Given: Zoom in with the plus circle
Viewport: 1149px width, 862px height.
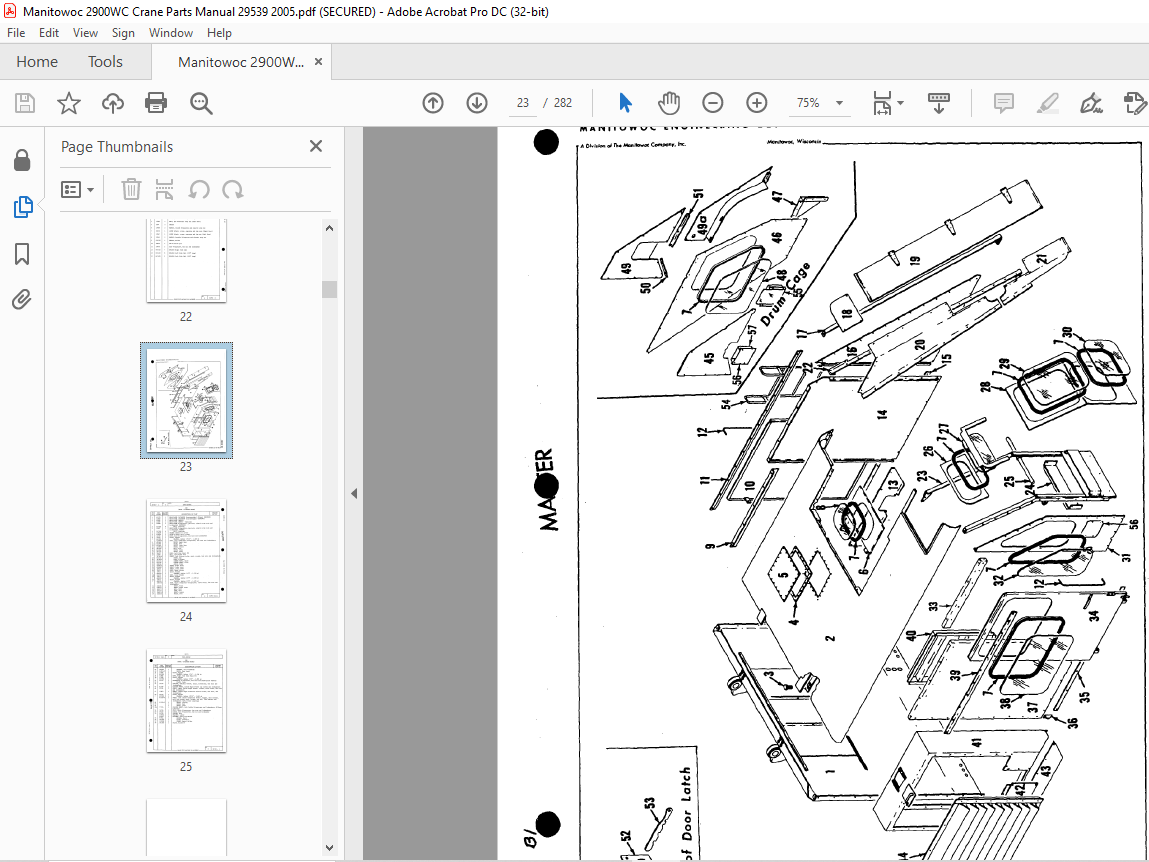Looking at the screenshot, I should click(x=756, y=103).
